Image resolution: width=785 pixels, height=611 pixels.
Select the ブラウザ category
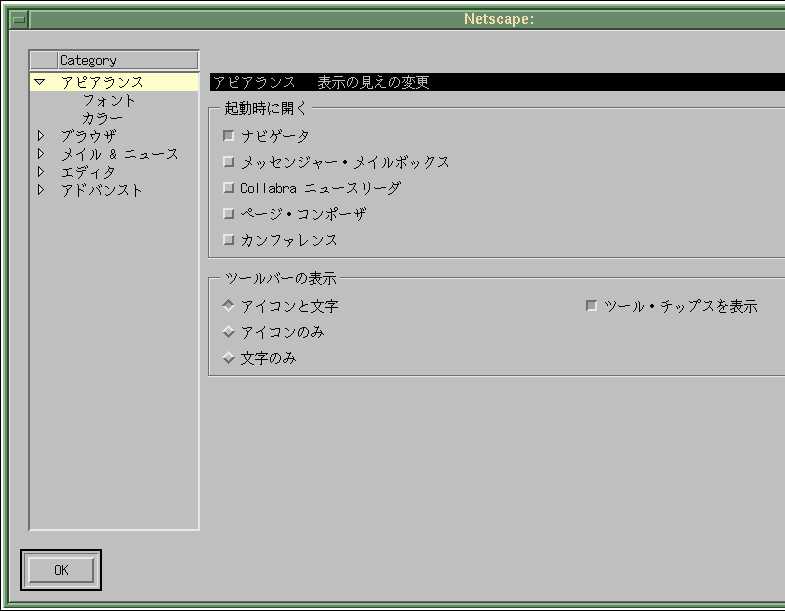[x=89, y=136]
